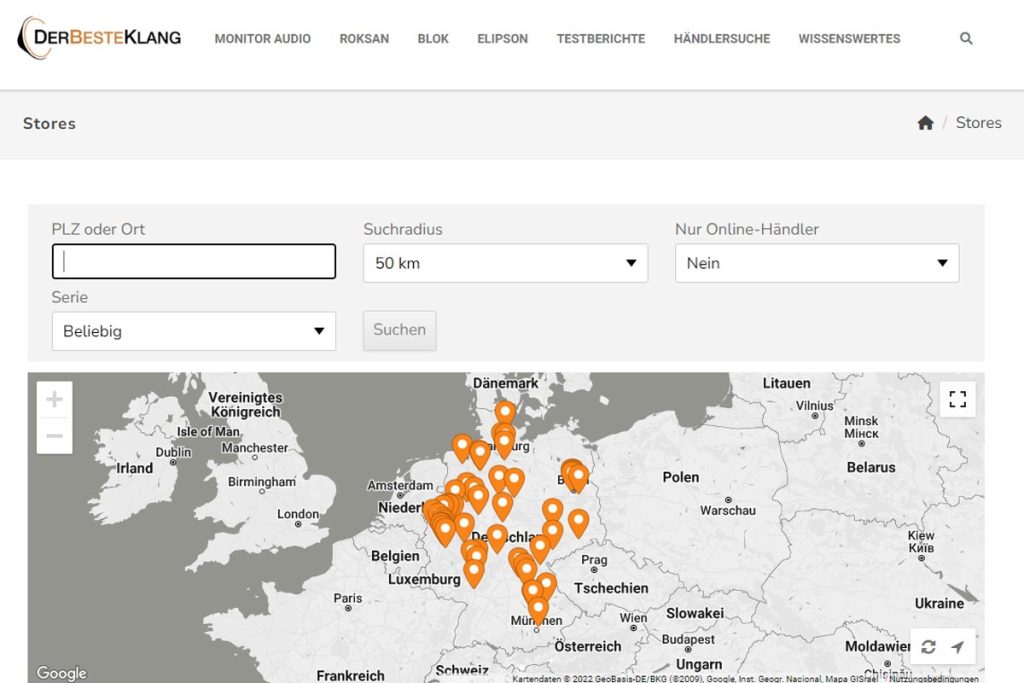Viewport: 1024px width, 683px height.
Task: Toggle fullscreen map view
Action: pos(957,400)
